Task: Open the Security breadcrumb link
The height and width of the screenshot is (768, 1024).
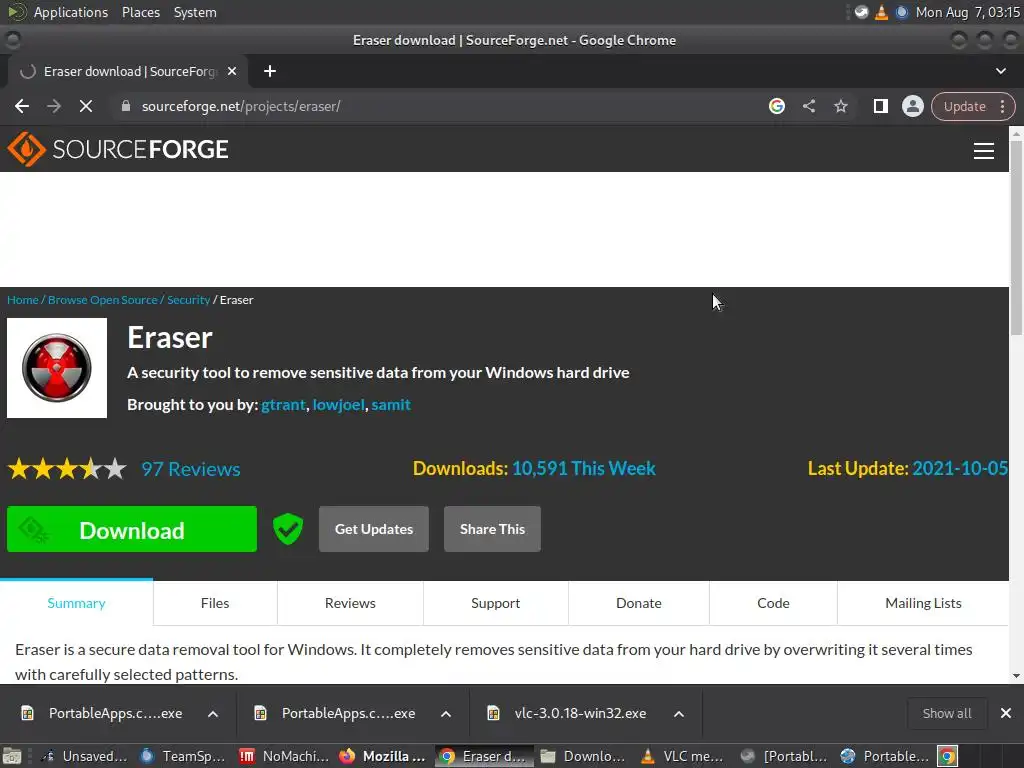Action: (x=189, y=300)
